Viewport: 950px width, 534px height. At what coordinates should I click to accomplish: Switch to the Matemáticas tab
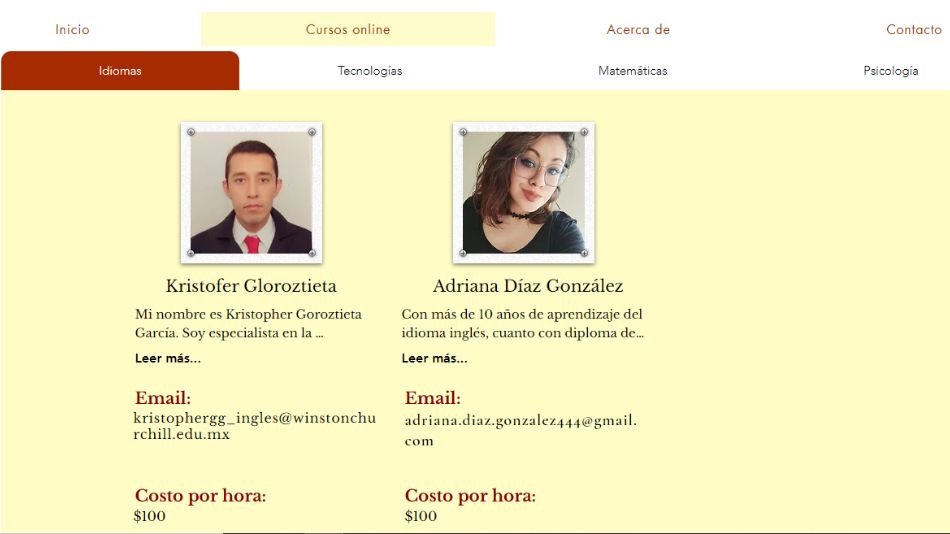633,71
